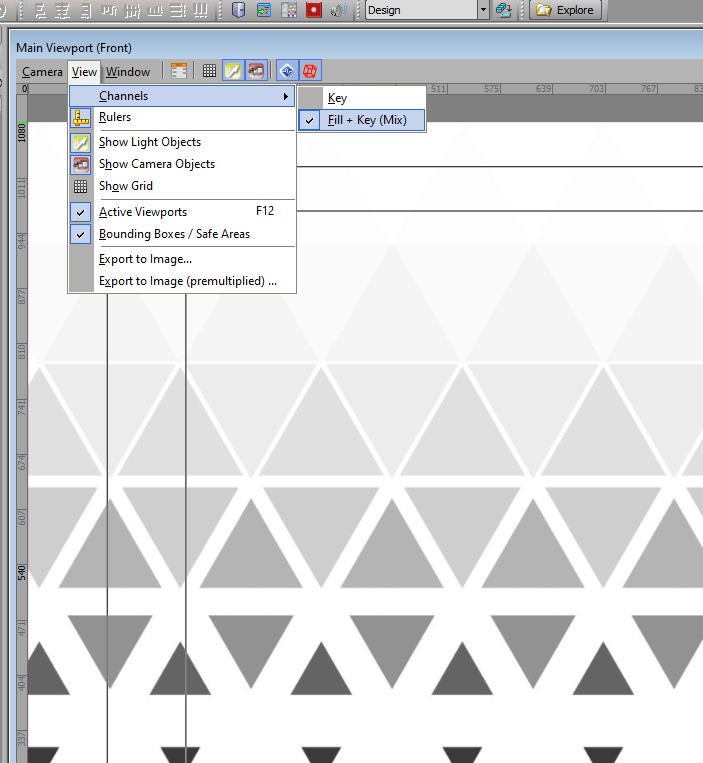Select Show Light Objects menu entry
Image resolution: width=703 pixels, height=763 pixels.
[x=182, y=142]
